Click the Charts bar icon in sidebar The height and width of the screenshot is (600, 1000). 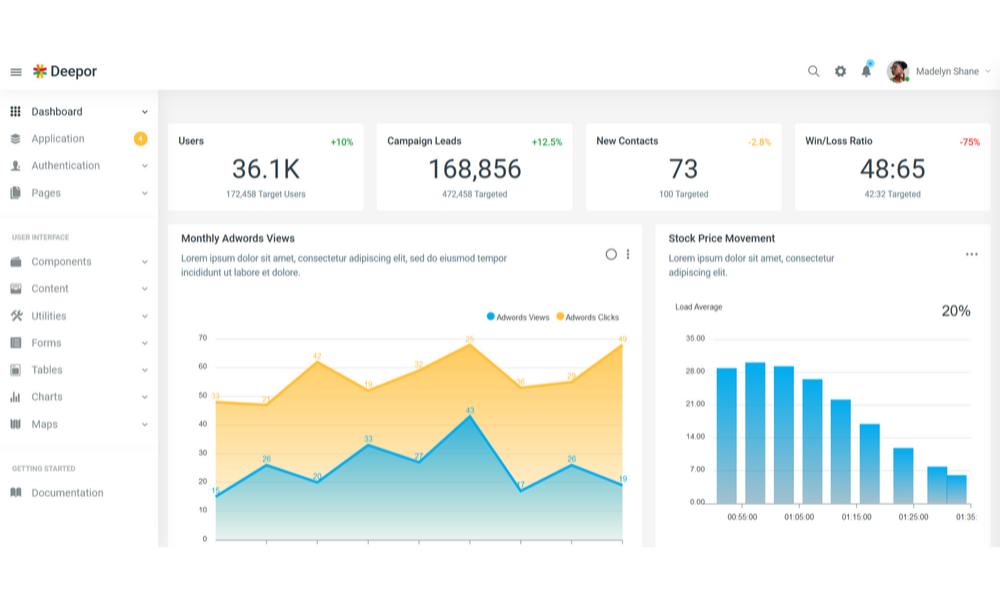pyautogui.click(x=16, y=397)
